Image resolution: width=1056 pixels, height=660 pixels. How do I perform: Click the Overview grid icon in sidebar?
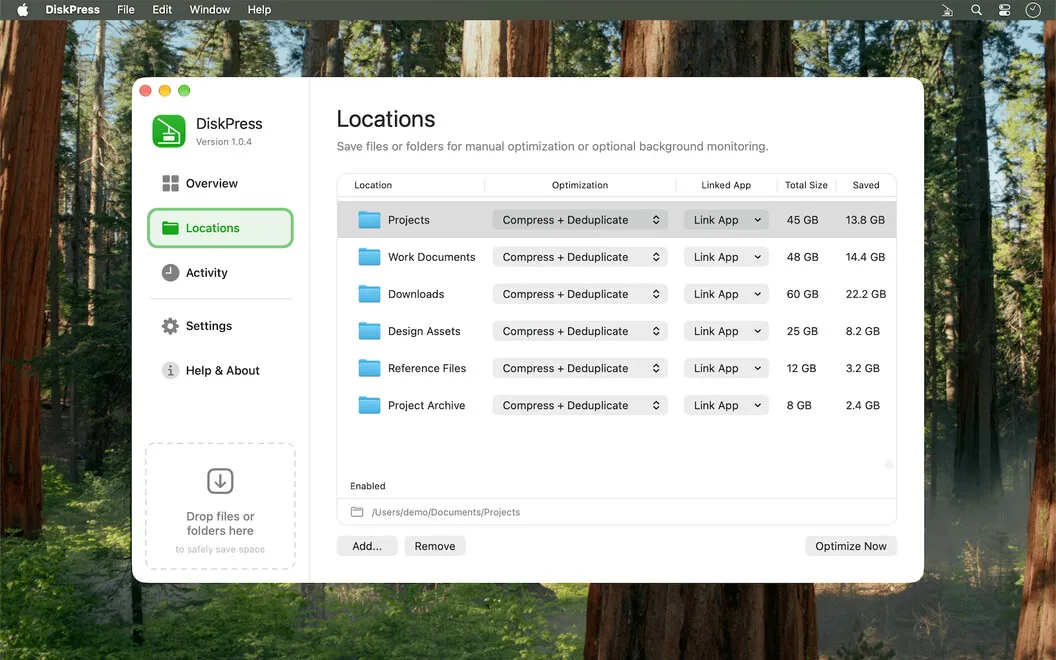[170, 183]
